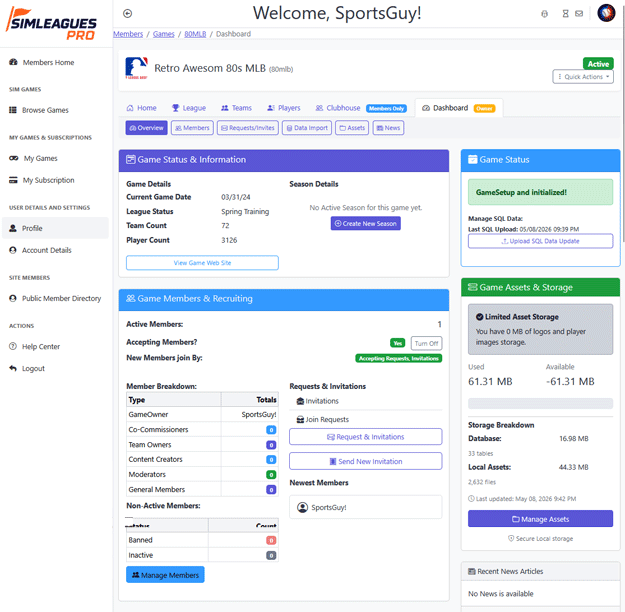Switch to the Teams tab
The width and height of the screenshot is (625, 612).
tap(236, 108)
